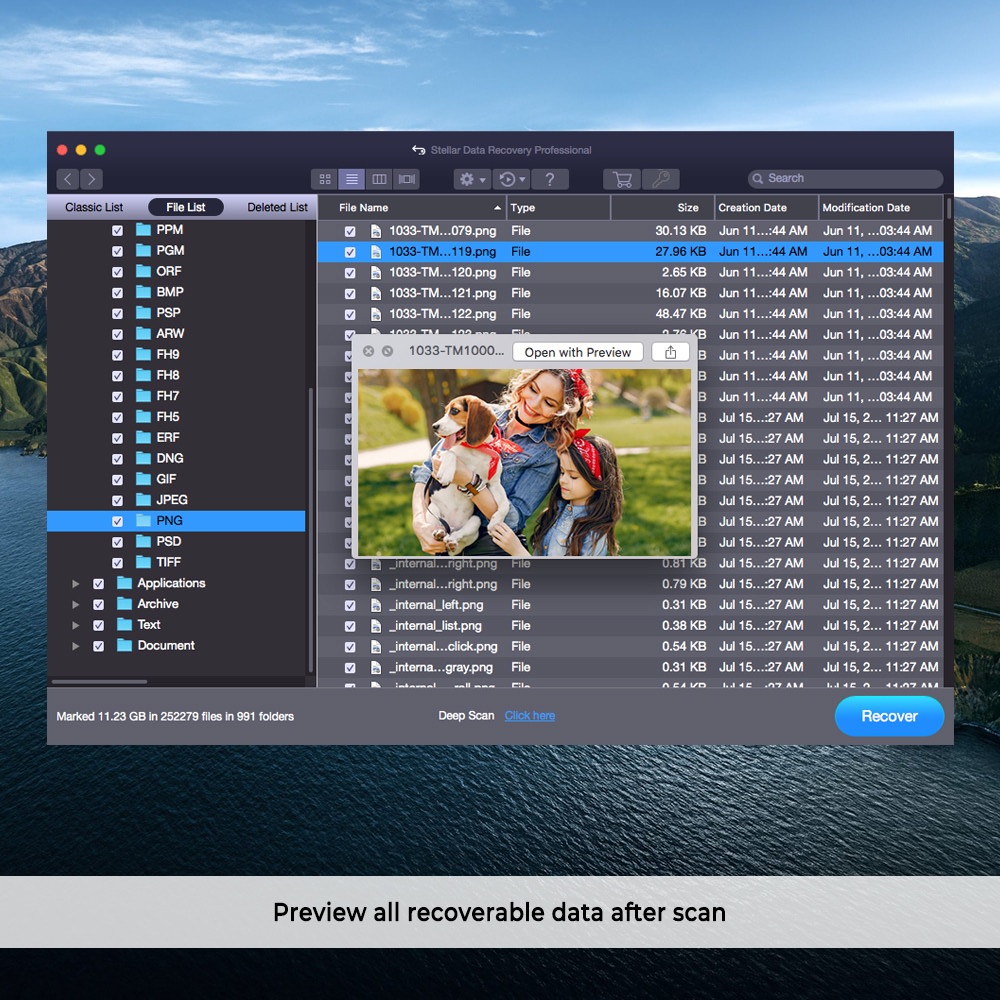Switch to the Deleted List tab
The width and height of the screenshot is (1000, 1000).
pyautogui.click(x=277, y=207)
